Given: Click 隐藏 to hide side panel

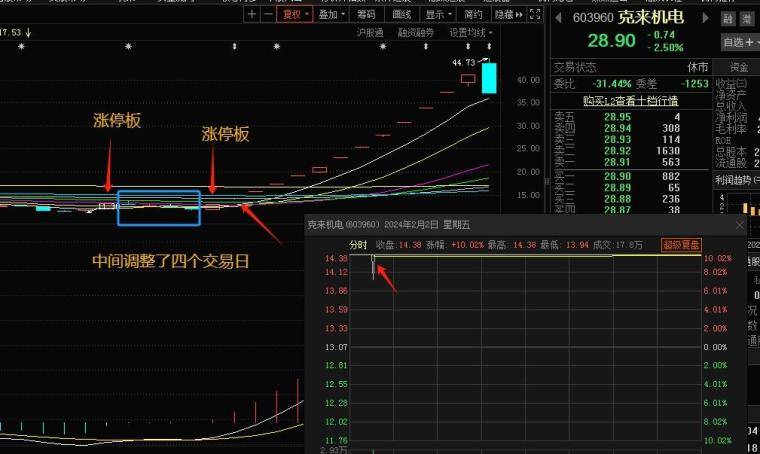Looking at the screenshot, I should 508,15.
